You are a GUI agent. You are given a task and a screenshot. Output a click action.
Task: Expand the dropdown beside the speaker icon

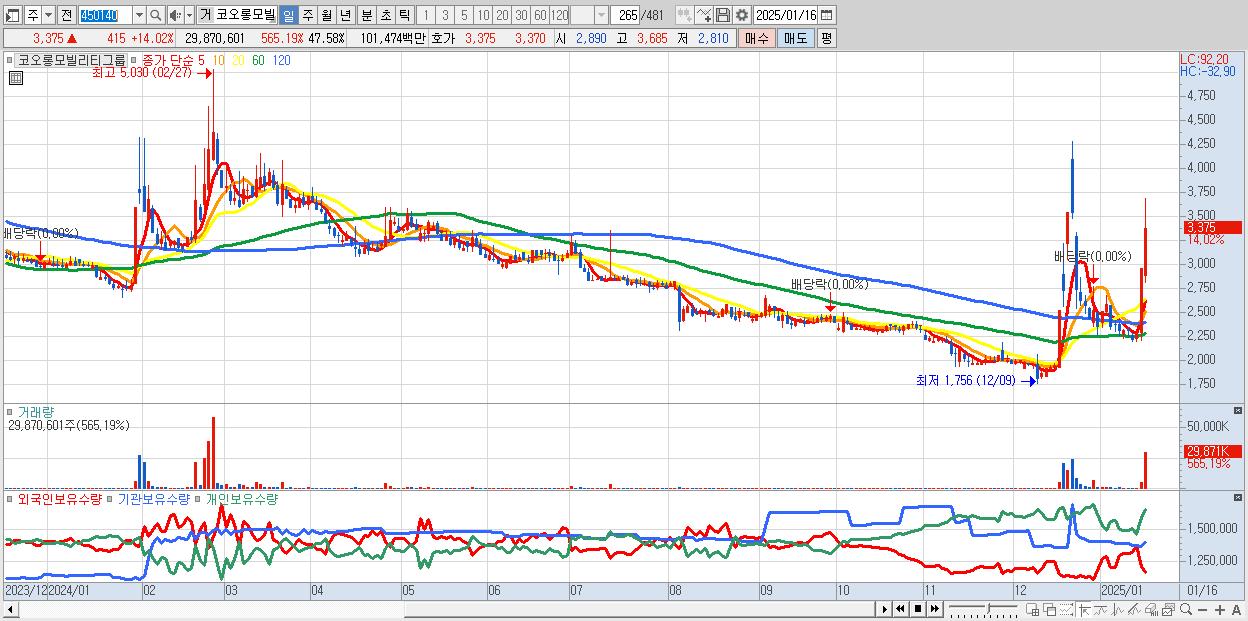tap(189, 15)
